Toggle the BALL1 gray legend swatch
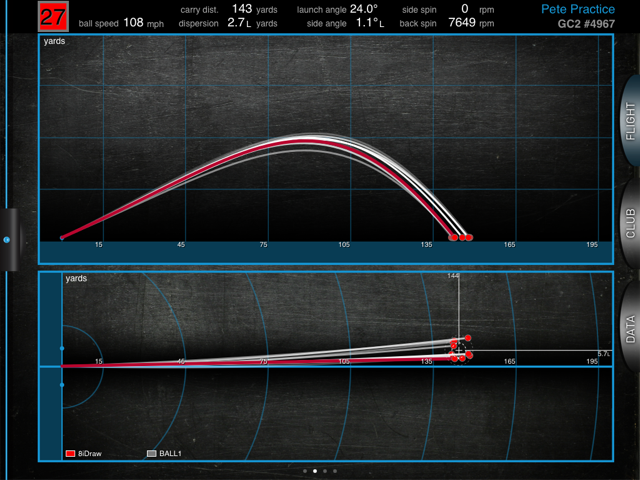640x480 pixels. (x=152, y=453)
